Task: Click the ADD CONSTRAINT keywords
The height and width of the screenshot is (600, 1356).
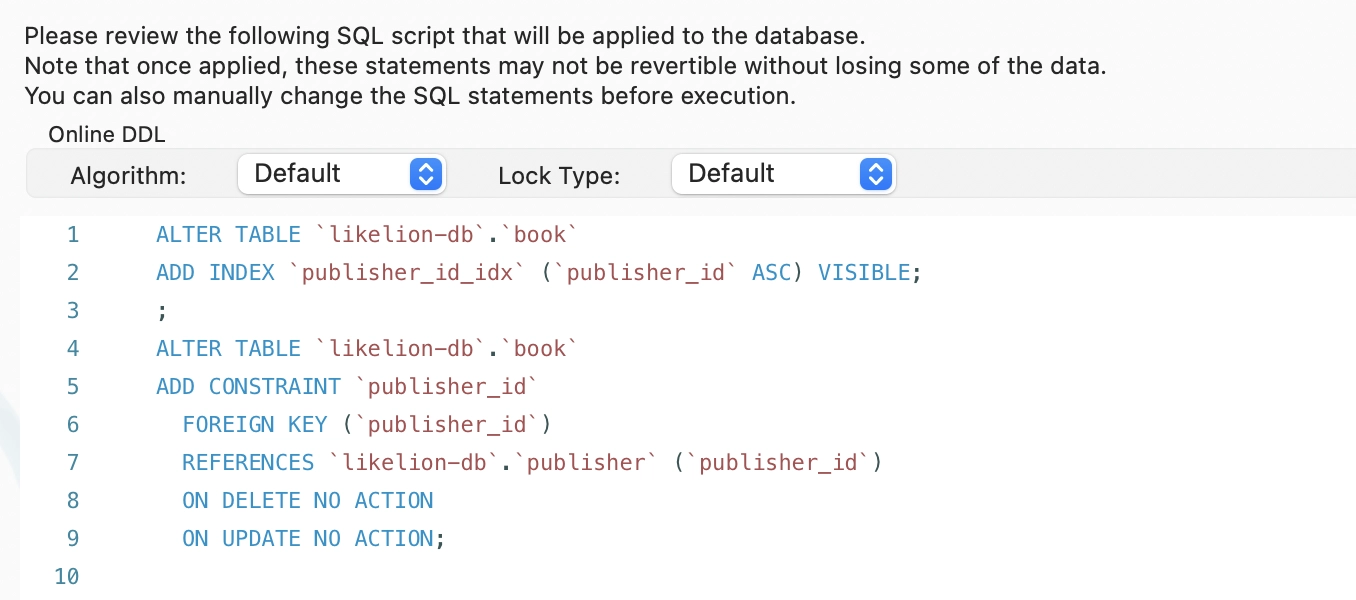Action: [248, 387]
